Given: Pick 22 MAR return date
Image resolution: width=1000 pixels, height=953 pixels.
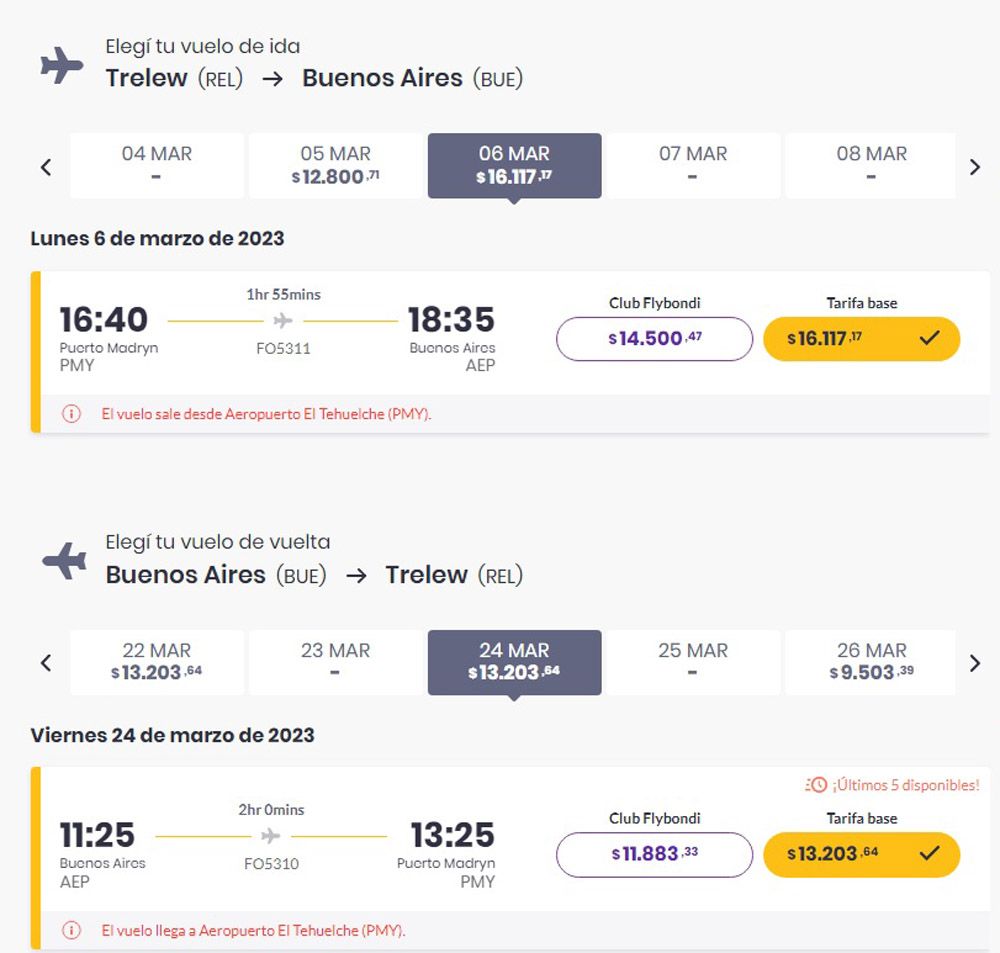Looking at the screenshot, I should click(x=157, y=662).
